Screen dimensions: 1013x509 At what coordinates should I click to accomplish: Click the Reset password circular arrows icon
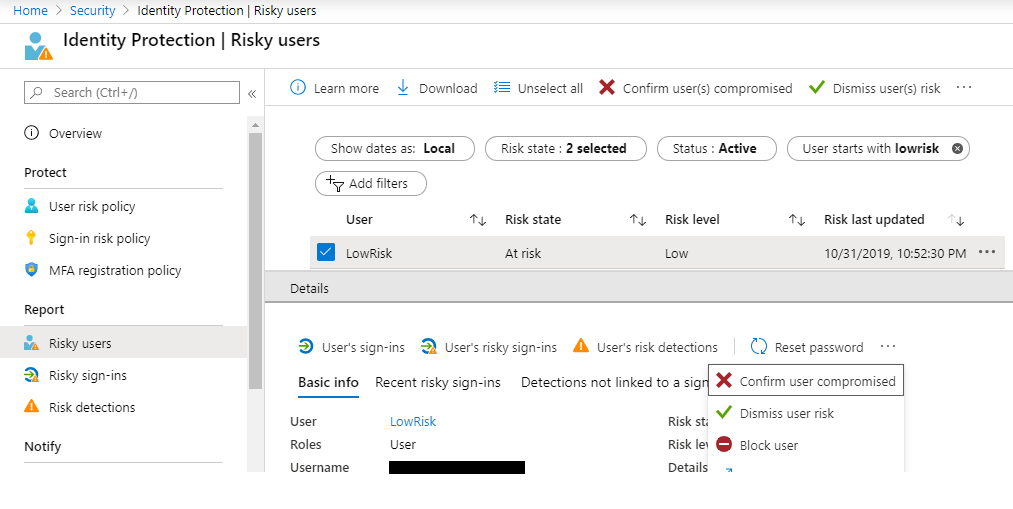coord(758,347)
